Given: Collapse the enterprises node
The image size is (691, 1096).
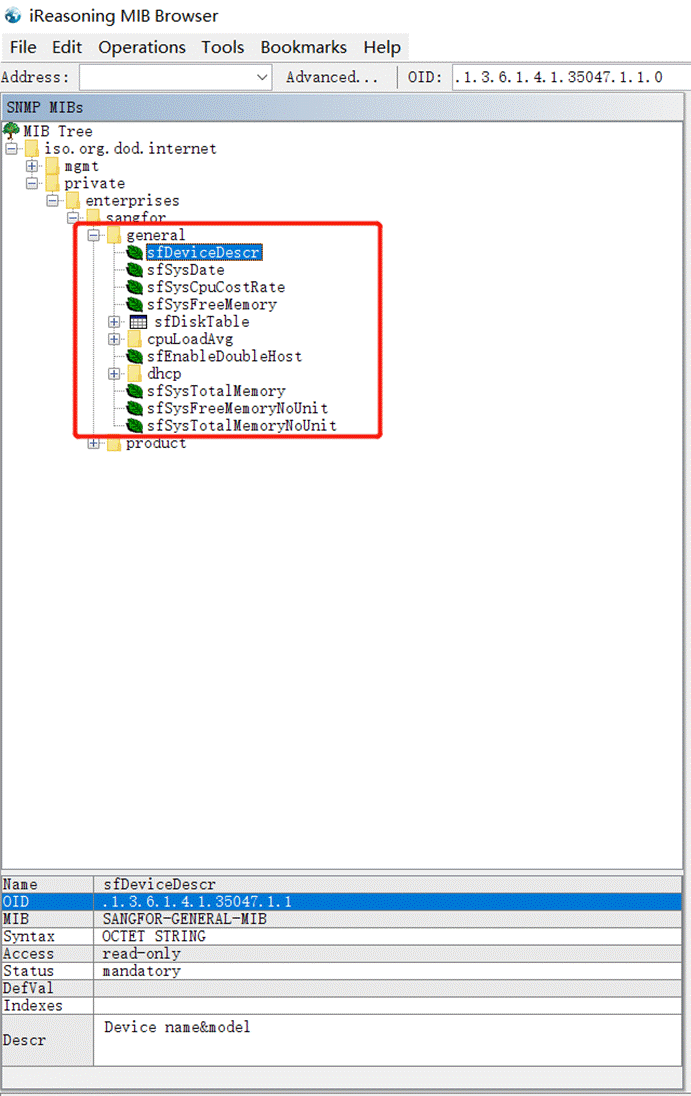Looking at the screenshot, I should (x=52, y=201).
